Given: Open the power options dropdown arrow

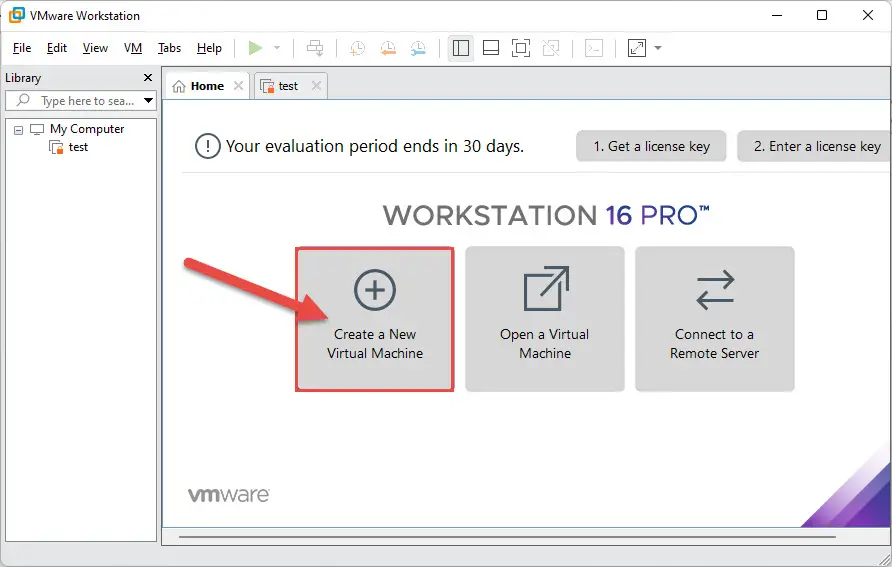Looking at the screenshot, I should pos(277,48).
